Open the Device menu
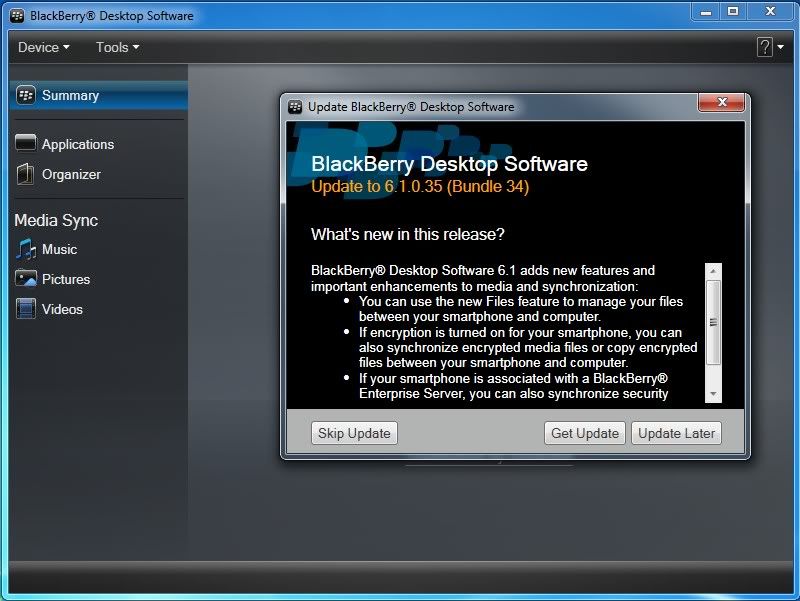This screenshot has width=800, height=601. [43, 47]
